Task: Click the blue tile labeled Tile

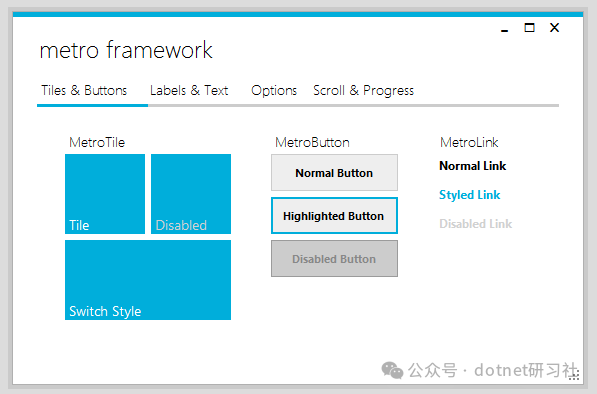Action: pos(105,194)
